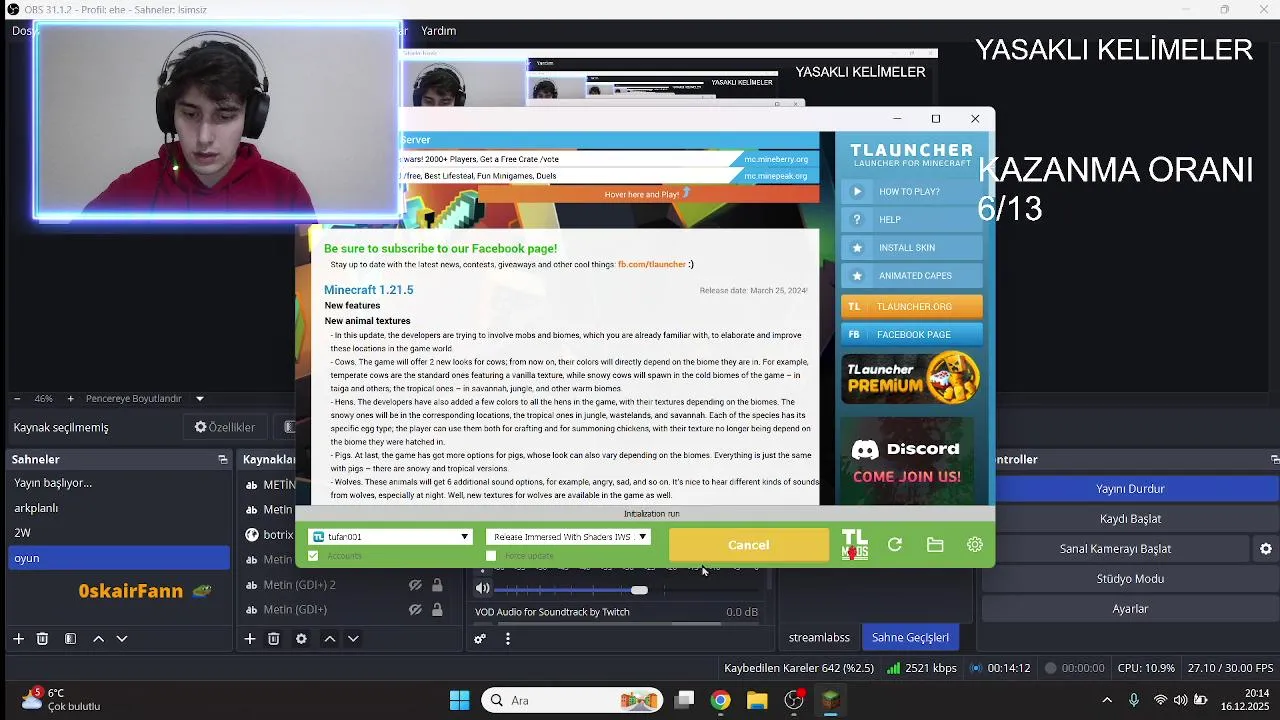This screenshot has width=1280, height=720.
Task: Open Ayarlar settings button
Action: pyautogui.click(x=1130, y=609)
